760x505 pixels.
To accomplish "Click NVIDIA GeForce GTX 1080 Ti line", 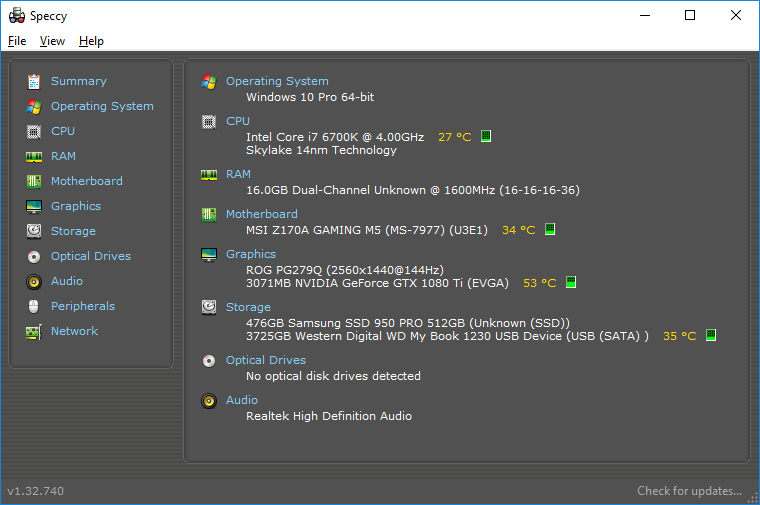I will [x=378, y=283].
